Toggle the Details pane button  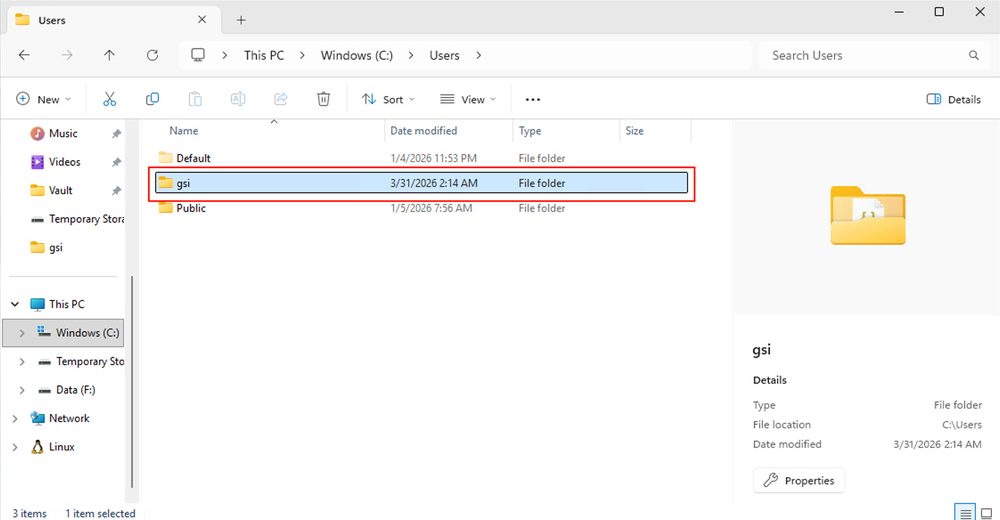click(x=953, y=99)
